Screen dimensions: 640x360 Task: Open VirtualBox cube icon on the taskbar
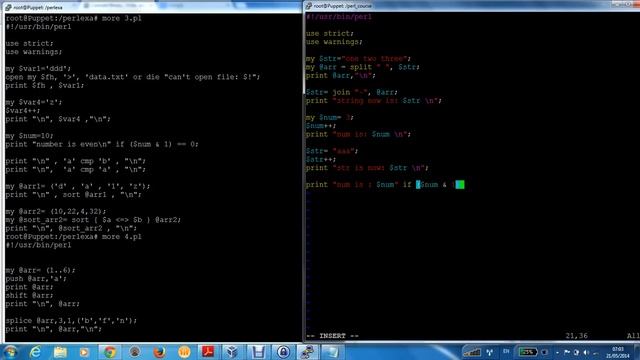pyautogui.click(x=233, y=352)
